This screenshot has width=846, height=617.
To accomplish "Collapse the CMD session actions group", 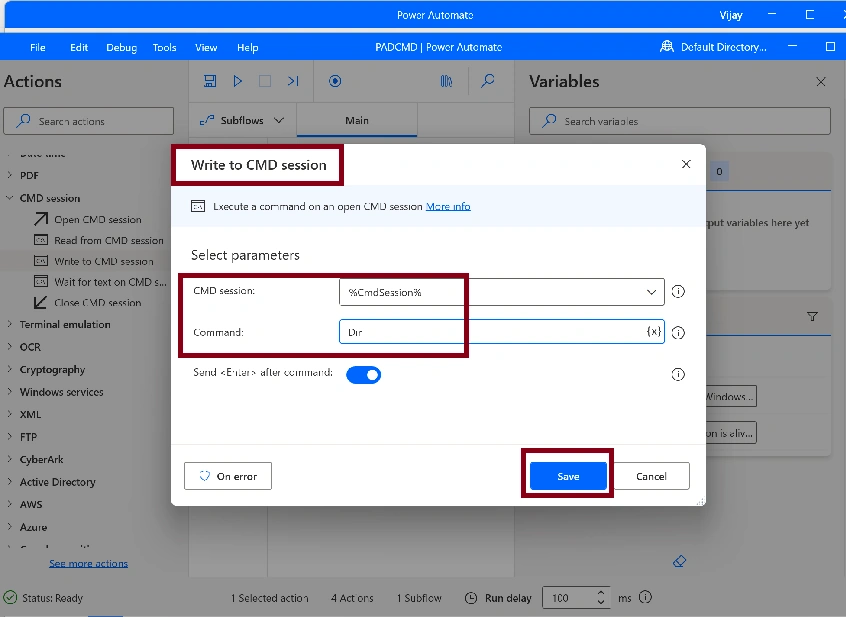I will click(x=9, y=198).
